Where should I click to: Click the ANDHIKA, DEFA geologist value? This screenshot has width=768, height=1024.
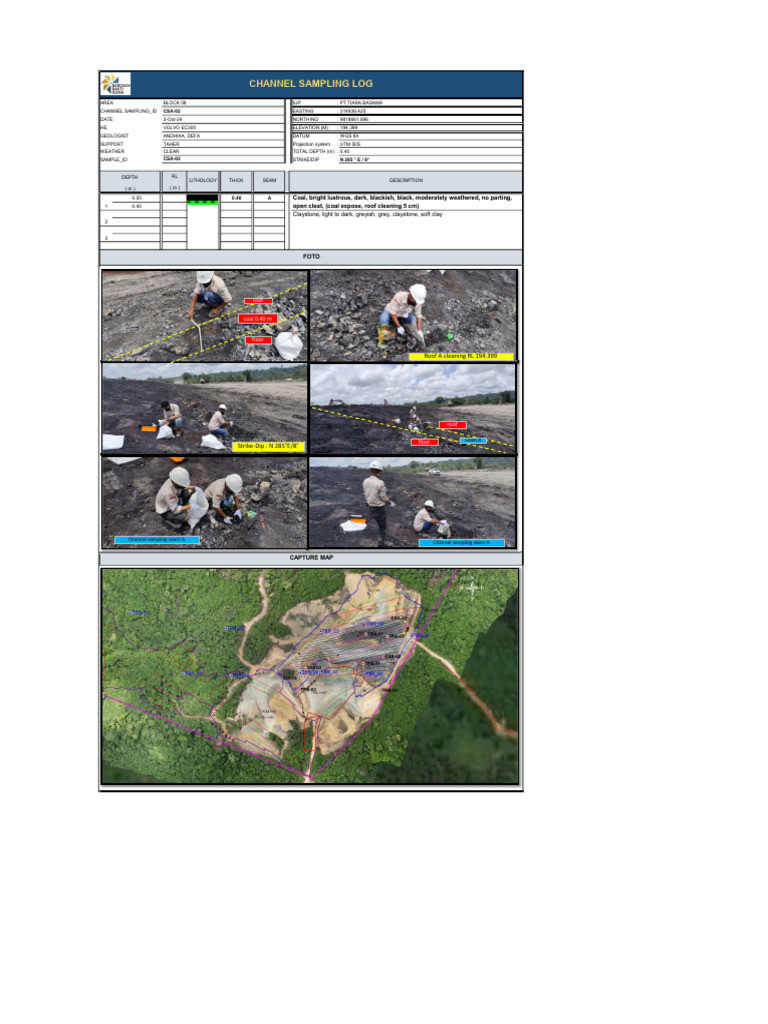pyautogui.click(x=182, y=136)
